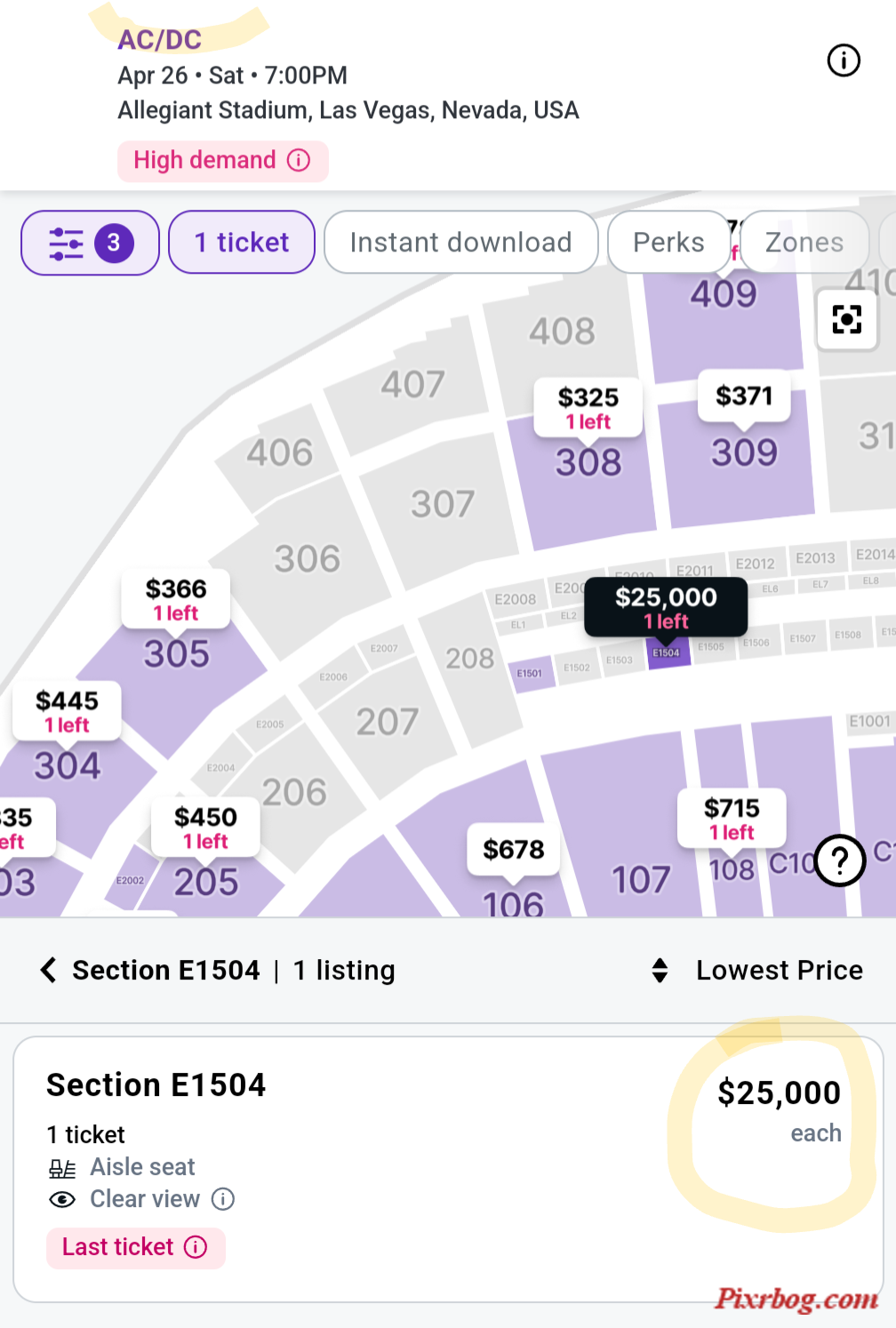Open the map help question mark
Screen dimensions: 896x1328
pyautogui.click(x=840, y=860)
